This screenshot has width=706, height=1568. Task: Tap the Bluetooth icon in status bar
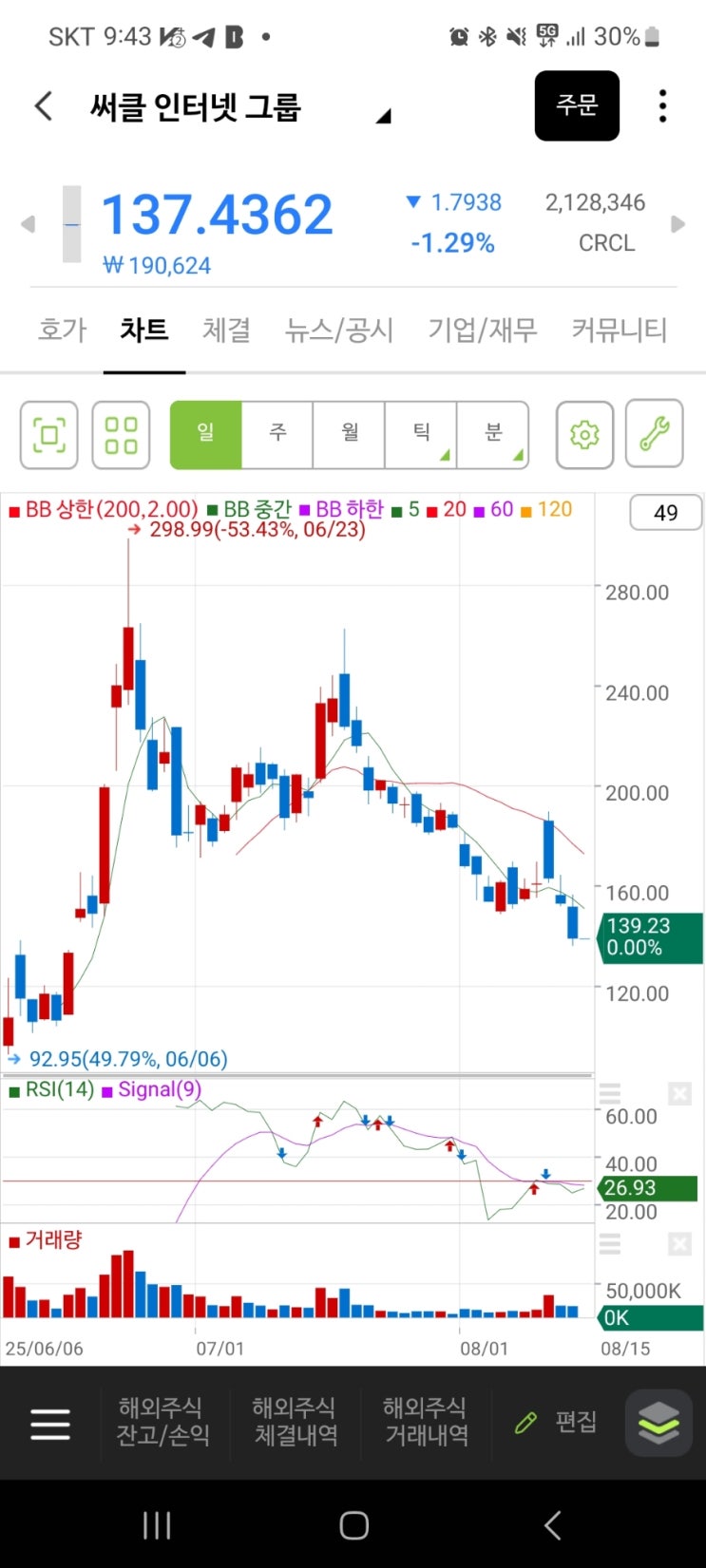point(487,37)
